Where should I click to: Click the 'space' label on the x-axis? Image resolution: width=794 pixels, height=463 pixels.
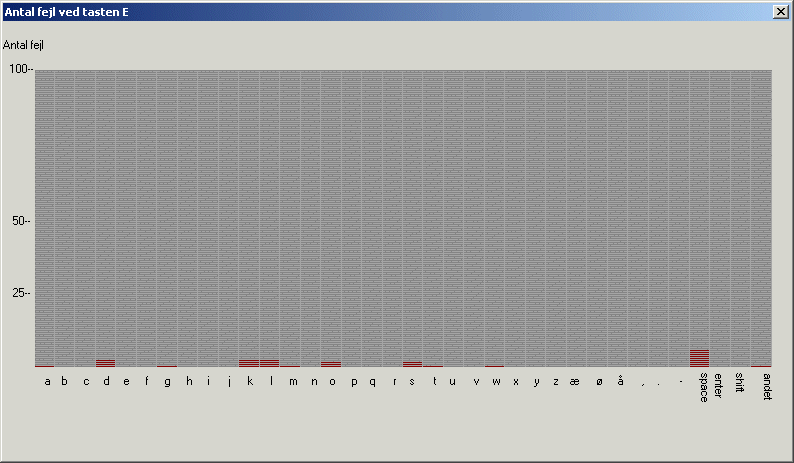coord(703,384)
